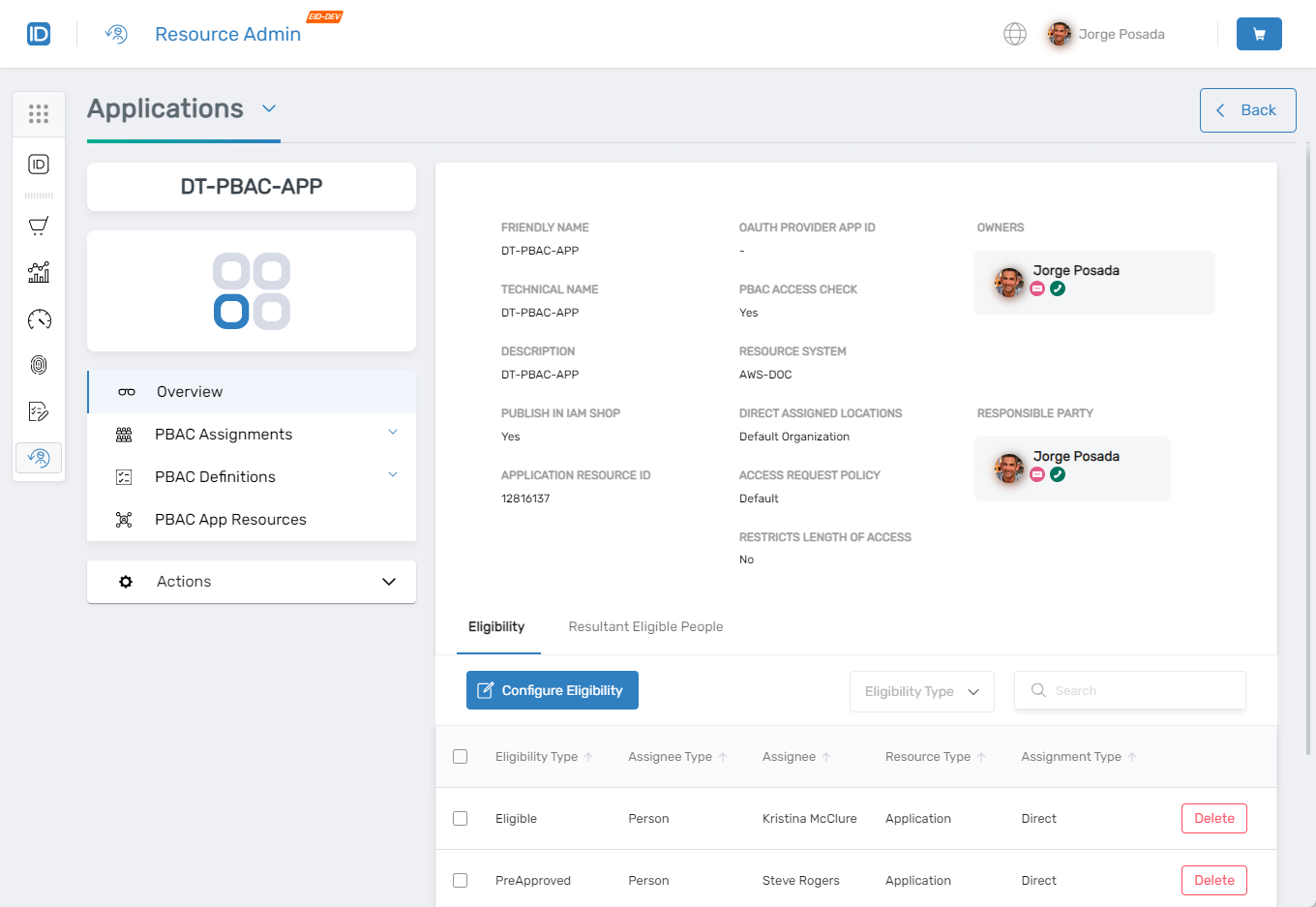Image resolution: width=1316 pixels, height=907 pixels.
Task: Open the app grid icon at the top of sidebar
Action: point(39,113)
